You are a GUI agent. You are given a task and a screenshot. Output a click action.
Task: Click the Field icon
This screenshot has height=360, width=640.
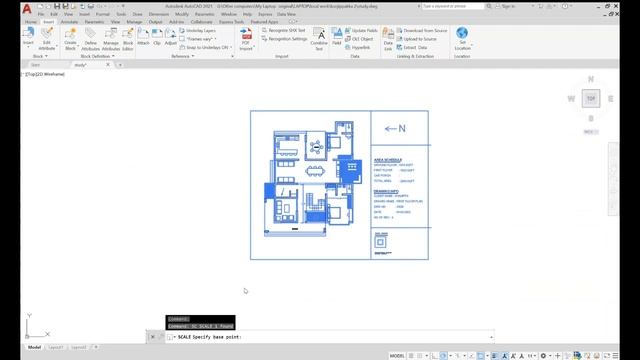(337, 33)
